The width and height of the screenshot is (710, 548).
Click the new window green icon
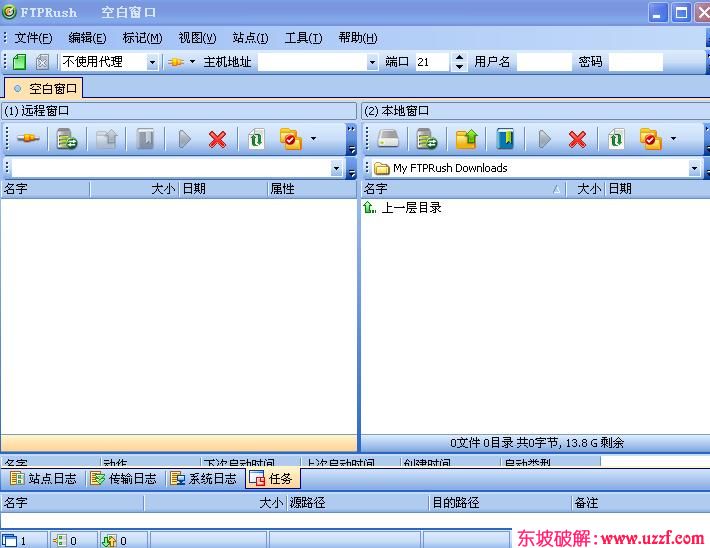point(19,62)
